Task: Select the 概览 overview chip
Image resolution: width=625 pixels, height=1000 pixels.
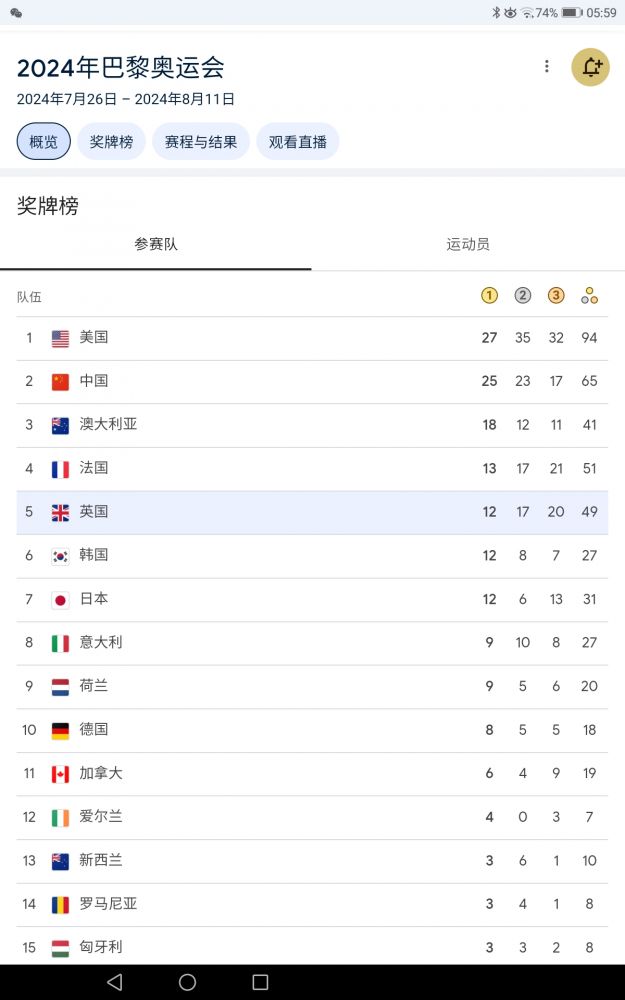Action: click(x=44, y=142)
